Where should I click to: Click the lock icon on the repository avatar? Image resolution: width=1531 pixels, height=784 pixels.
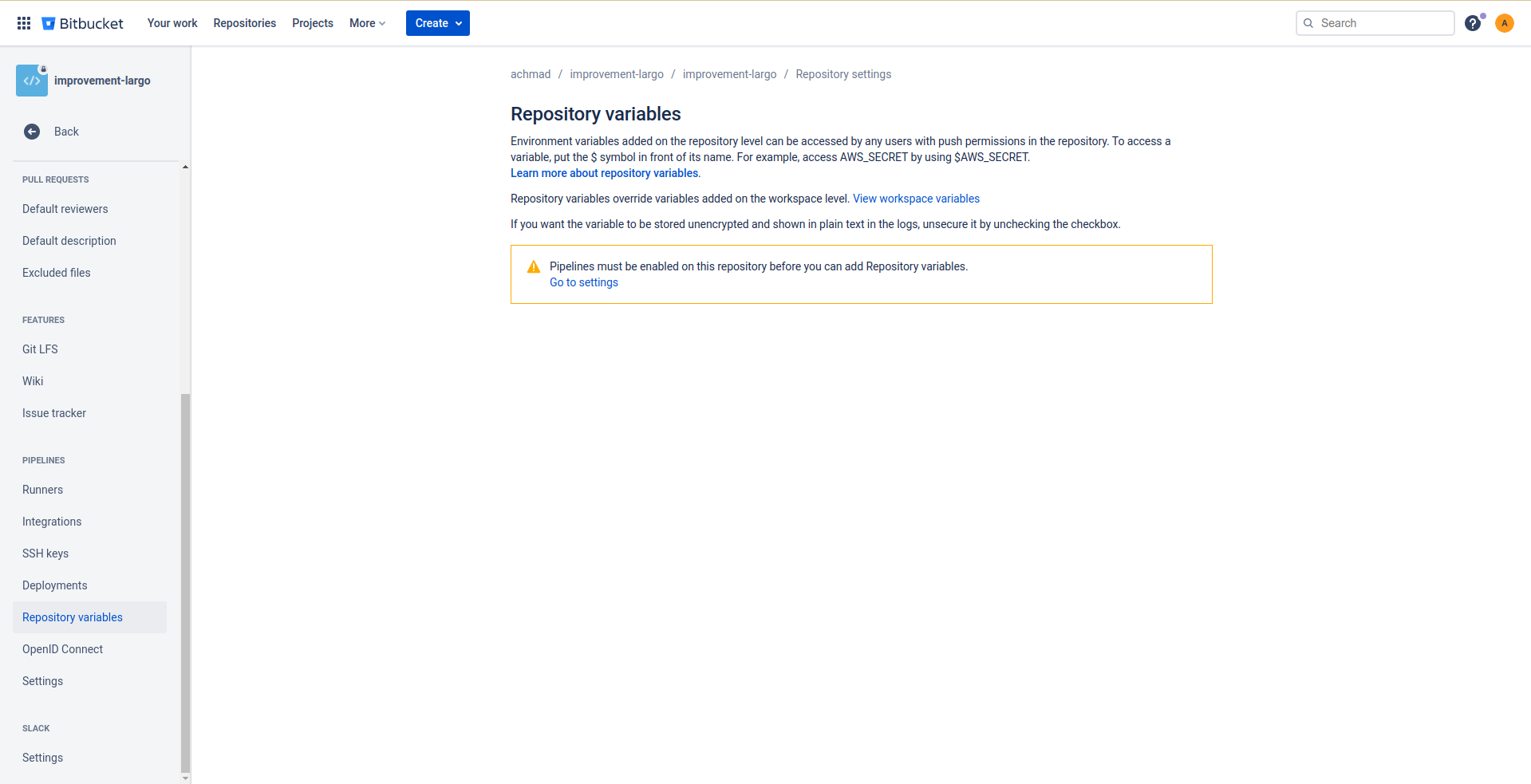(44, 70)
